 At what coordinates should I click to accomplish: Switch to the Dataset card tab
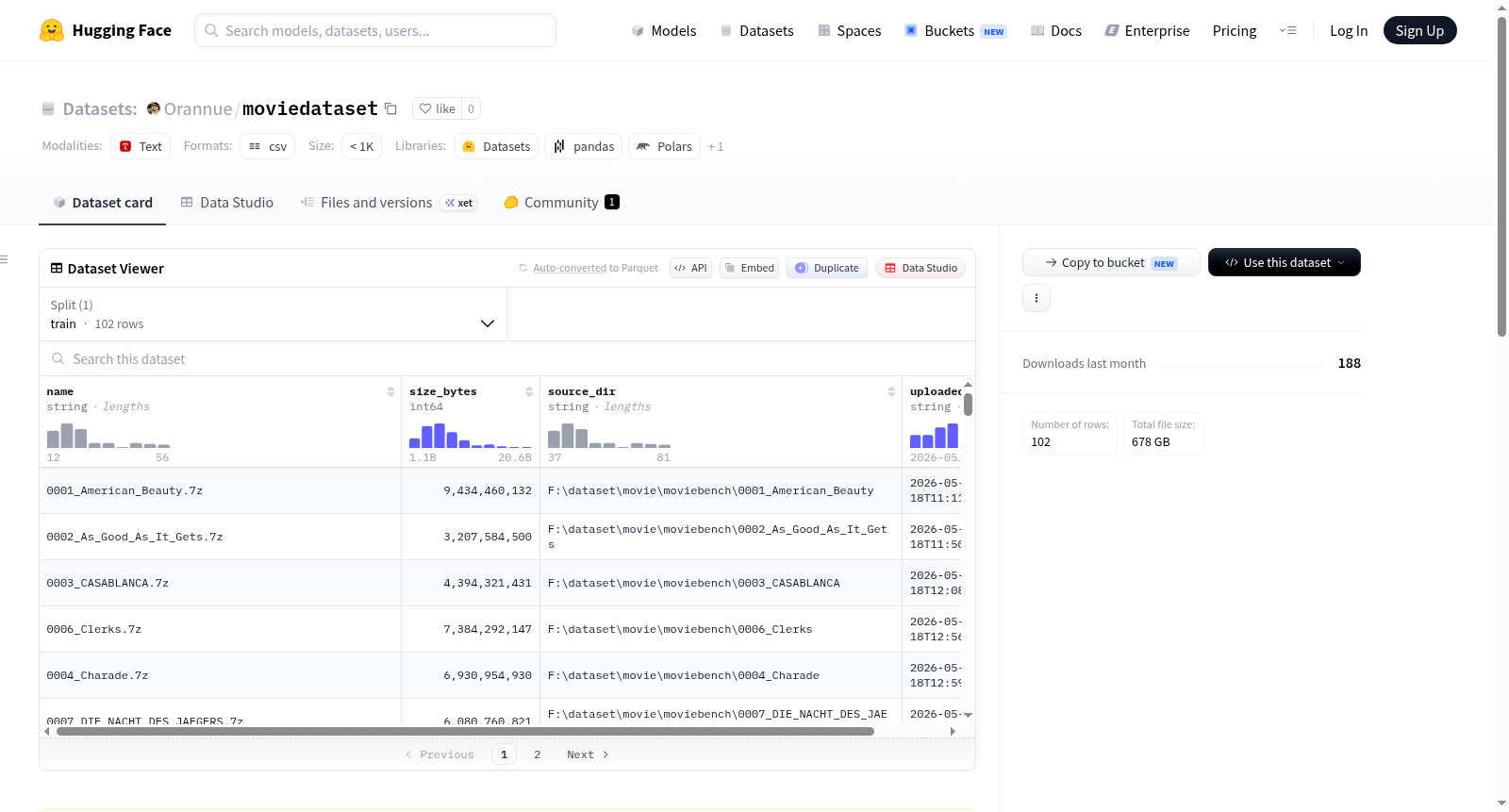point(103,203)
